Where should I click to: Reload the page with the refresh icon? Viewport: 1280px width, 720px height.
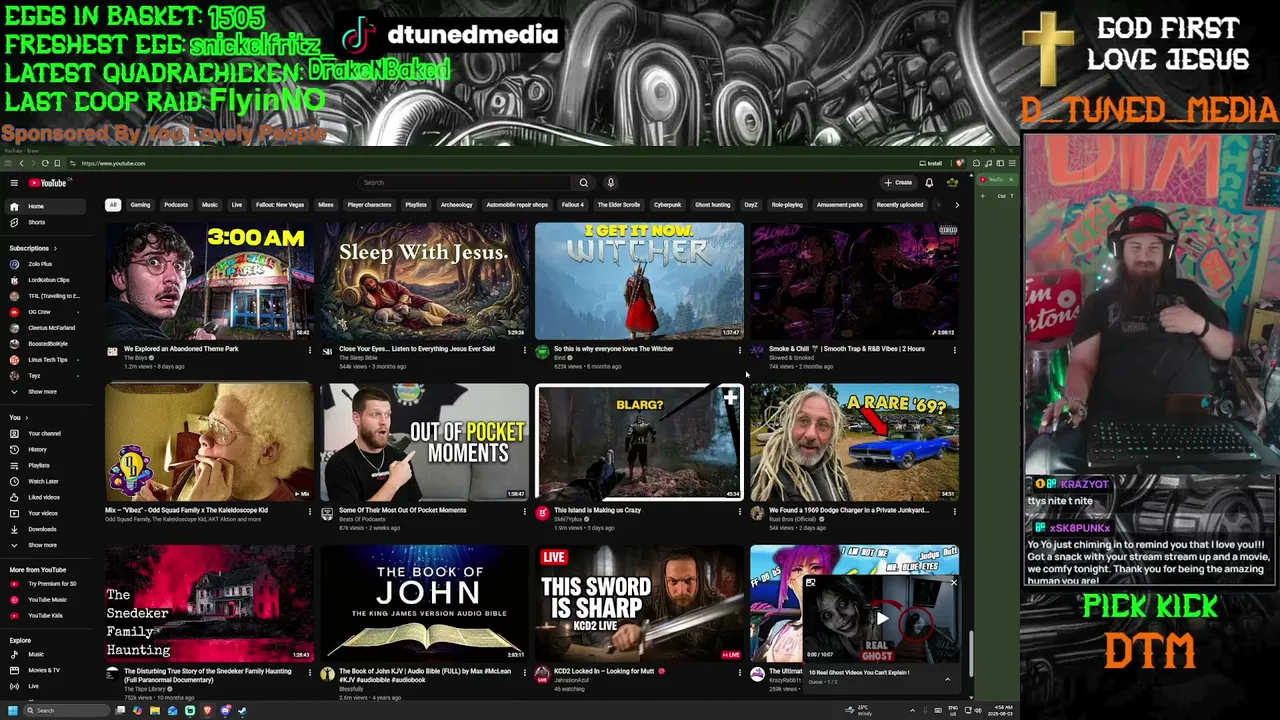(45, 163)
